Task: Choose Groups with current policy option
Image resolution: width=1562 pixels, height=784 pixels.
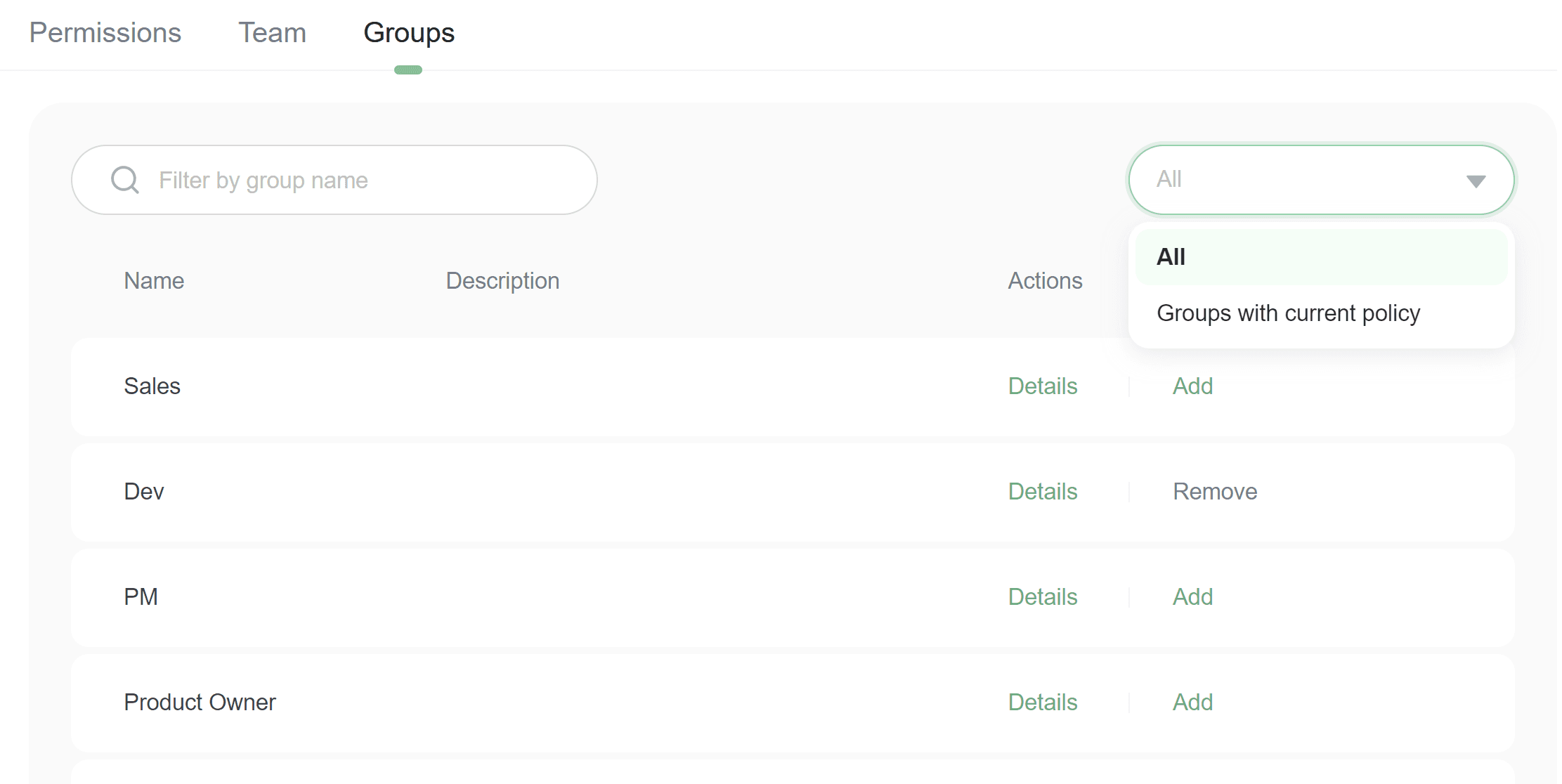Action: coord(1288,313)
